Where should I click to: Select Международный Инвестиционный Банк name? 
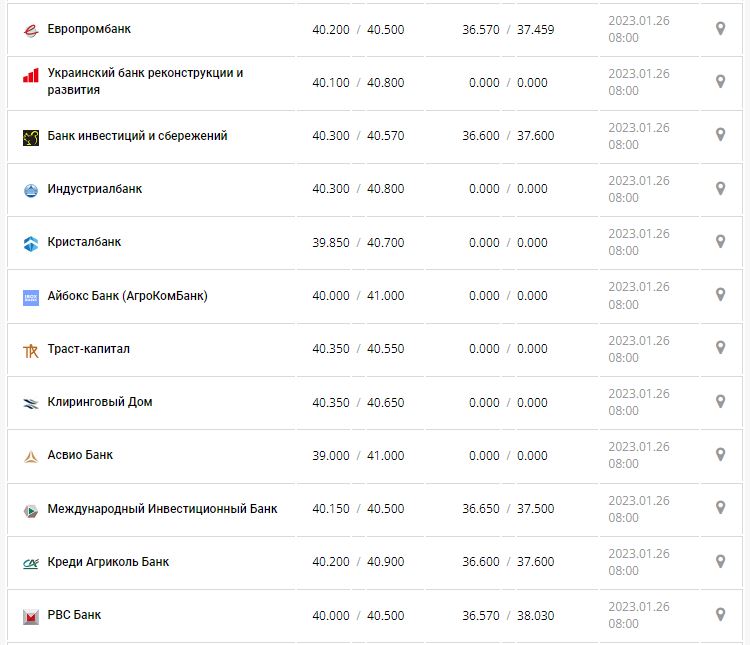(162, 508)
